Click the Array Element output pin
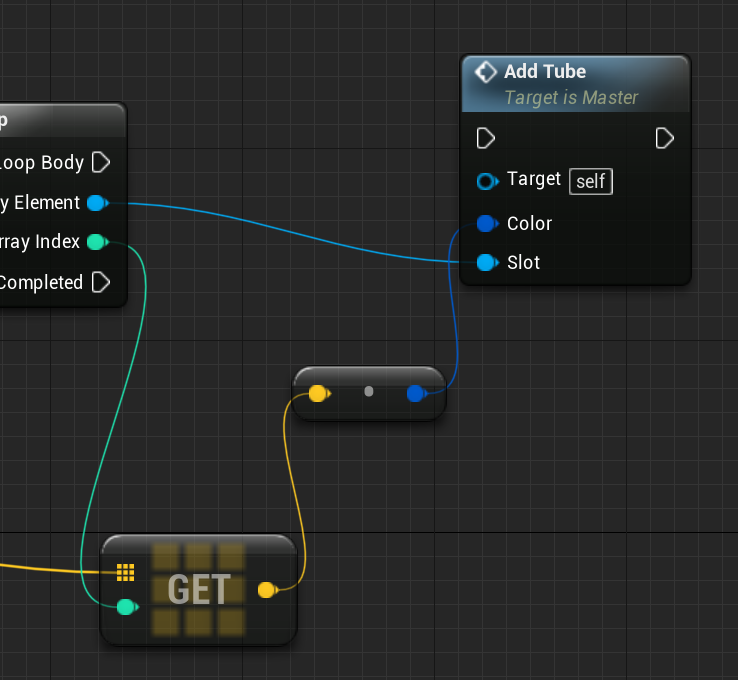 coord(98,203)
